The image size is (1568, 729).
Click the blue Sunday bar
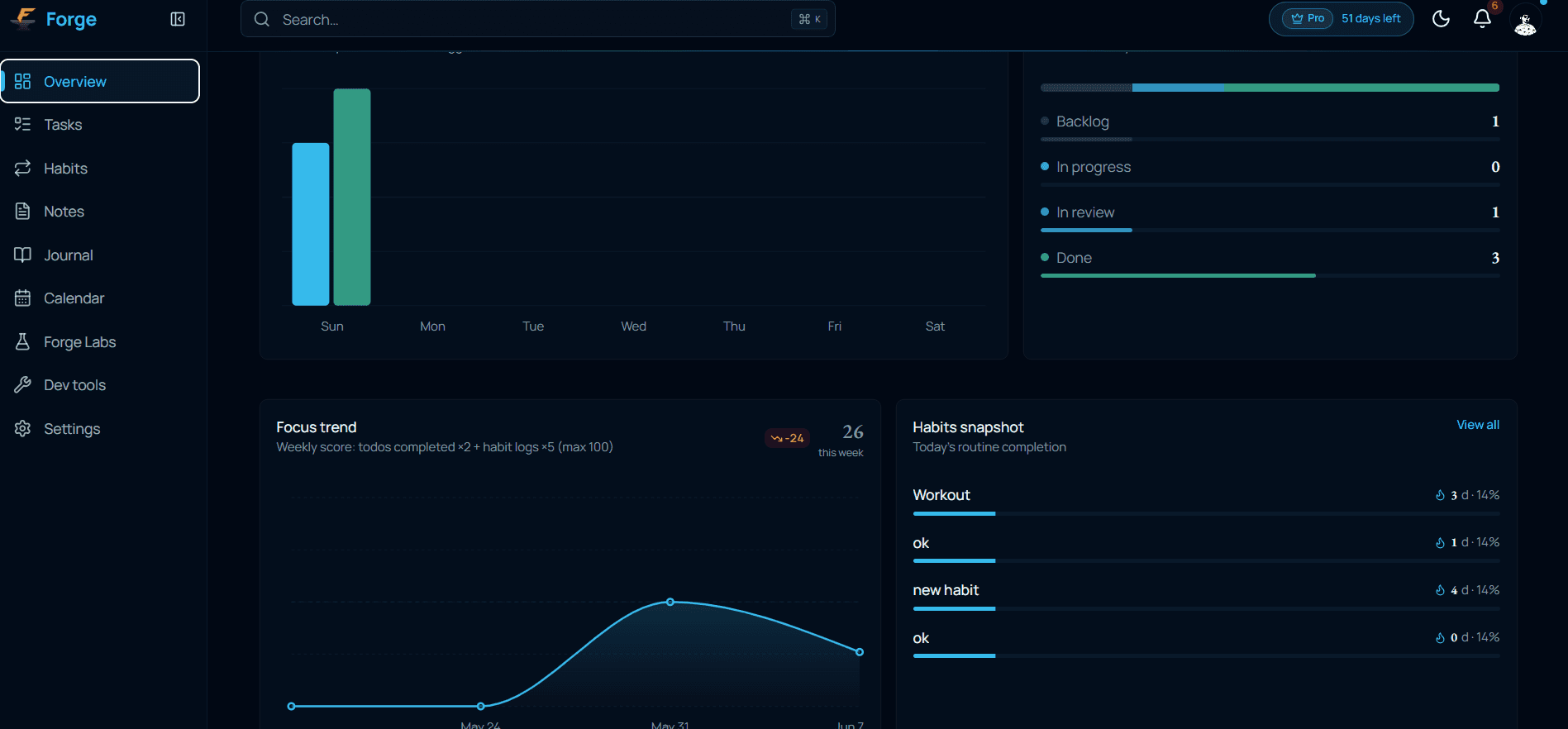click(311, 224)
